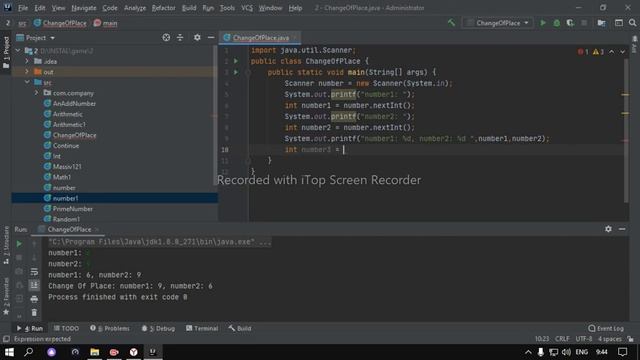The width and height of the screenshot is (640, 360).
Task: Run with coverage icon in toolbar
Action: point(570,23)
